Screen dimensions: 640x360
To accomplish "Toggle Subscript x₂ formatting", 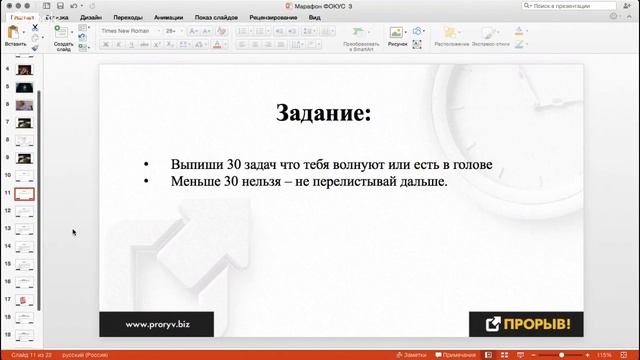I will (x=170, y=44).
